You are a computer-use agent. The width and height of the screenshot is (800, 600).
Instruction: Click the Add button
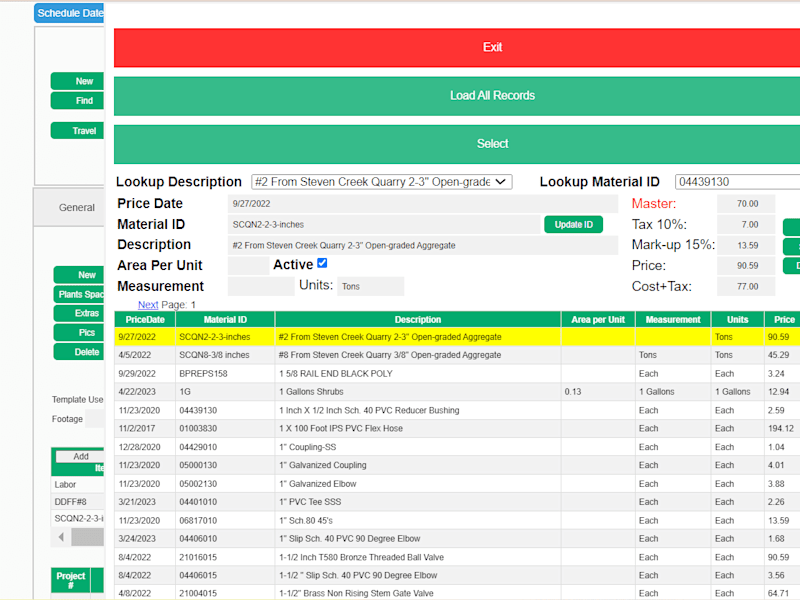[x=80, y=457]
